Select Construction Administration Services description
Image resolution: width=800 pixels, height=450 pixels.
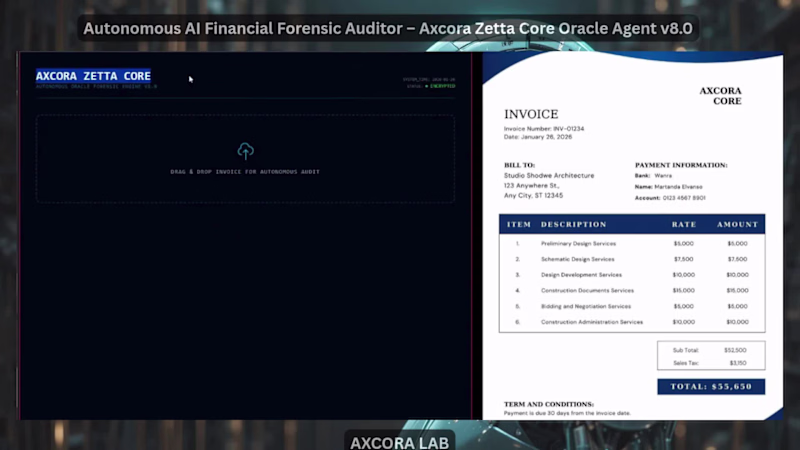[x=592, y=322]
